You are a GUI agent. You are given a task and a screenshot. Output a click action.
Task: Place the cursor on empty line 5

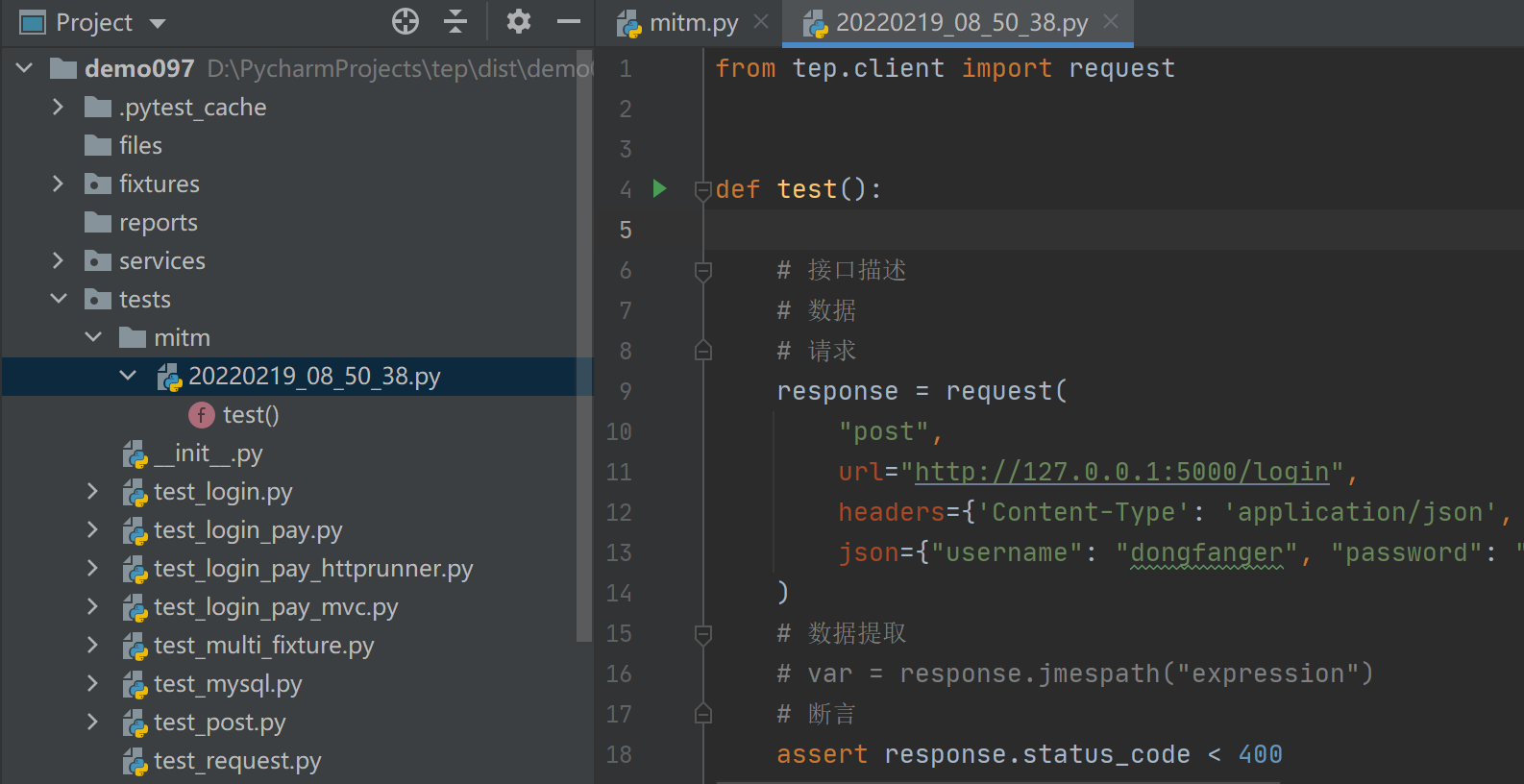point(1115,230)
